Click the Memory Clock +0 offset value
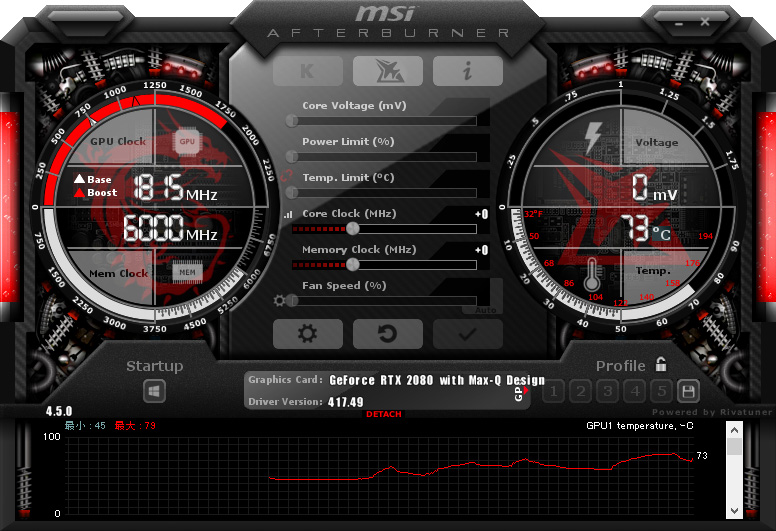Image resolution: width=776 pixels, height=531 pixels. [482, 250]
